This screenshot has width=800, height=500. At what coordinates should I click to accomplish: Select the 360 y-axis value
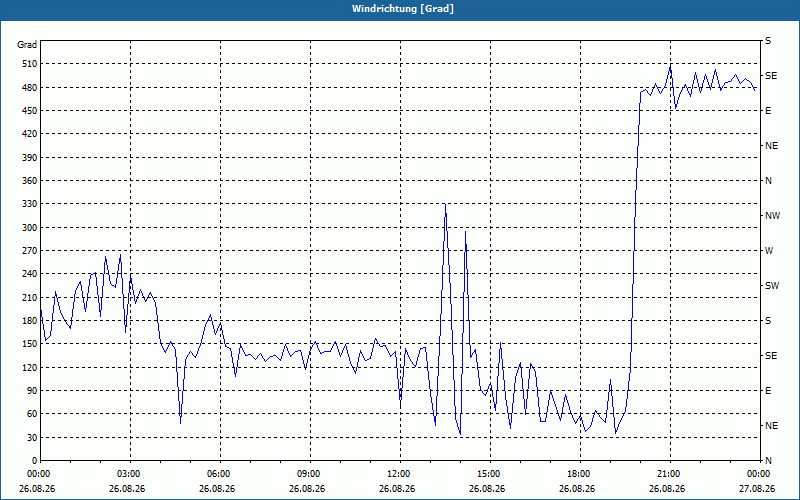point(30,181)
